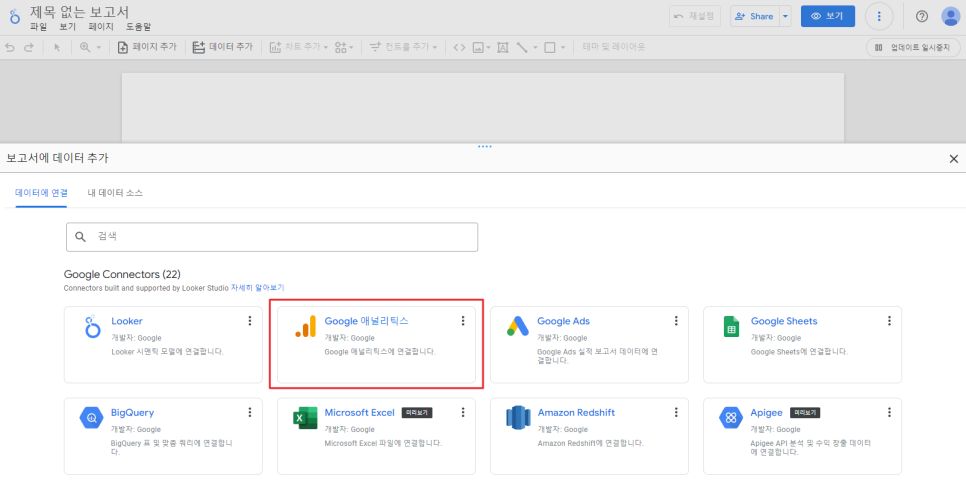Click the search magnifier icon
The image size is (966, 482).
(80, 237)
